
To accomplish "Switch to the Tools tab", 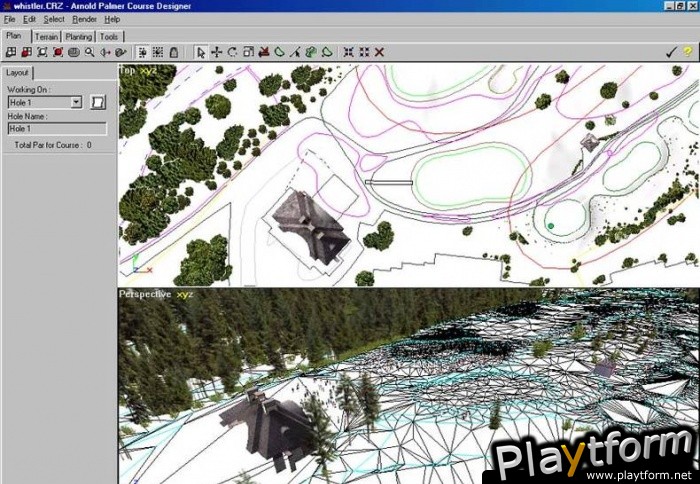I will [x=109, y=37].
